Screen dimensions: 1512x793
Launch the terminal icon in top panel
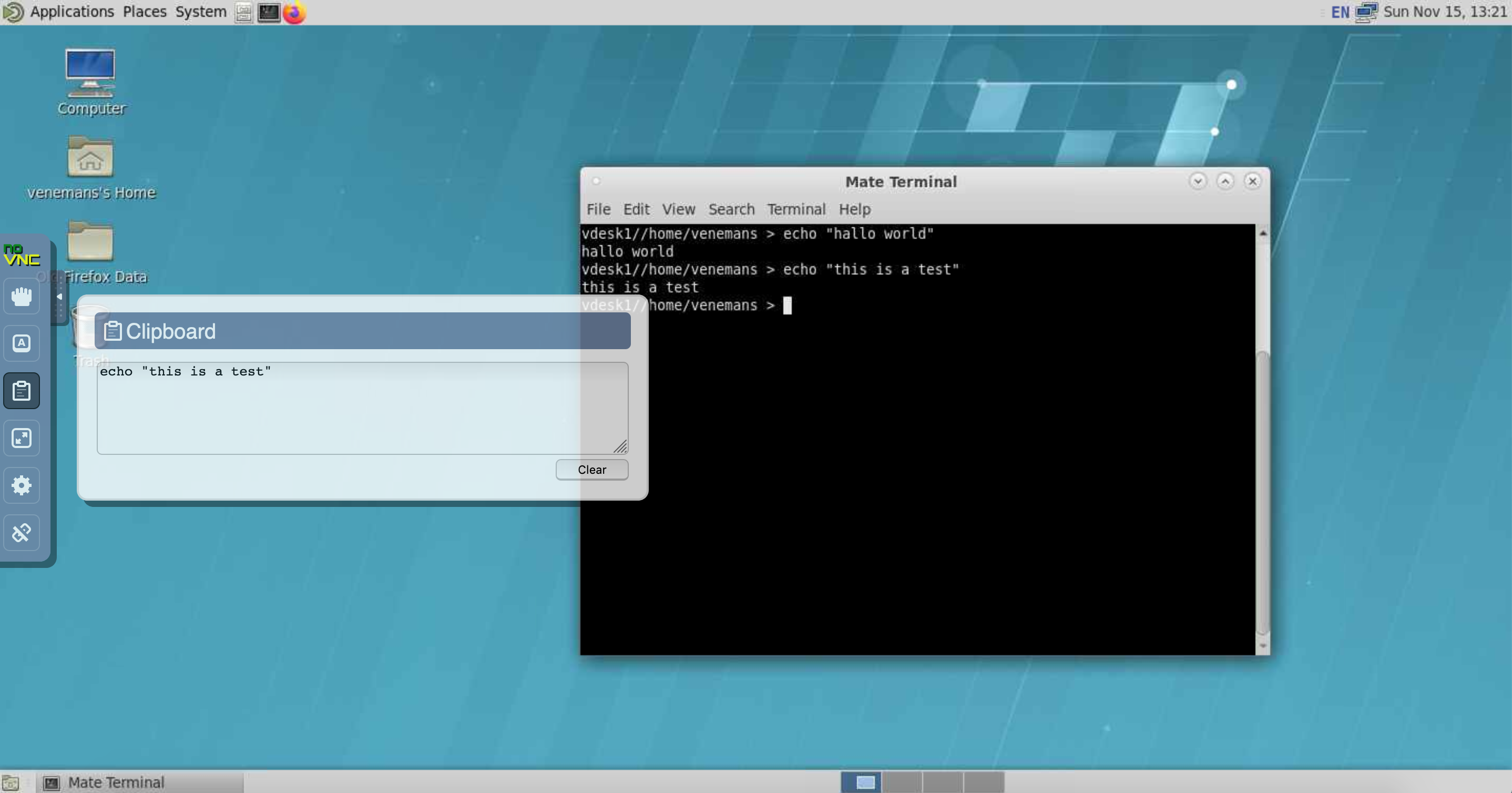pos(269,12)
